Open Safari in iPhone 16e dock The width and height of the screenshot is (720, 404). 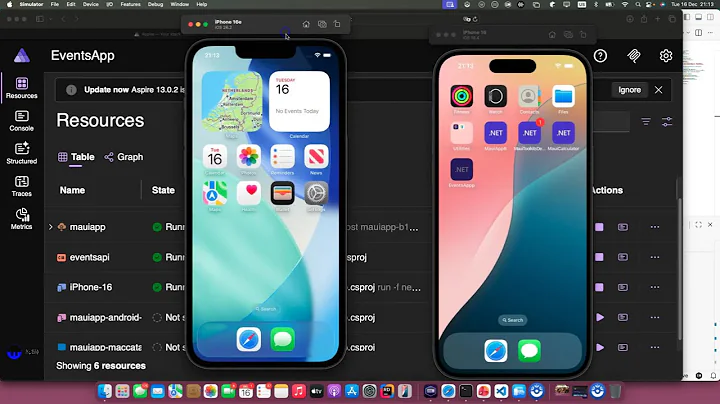248,340
